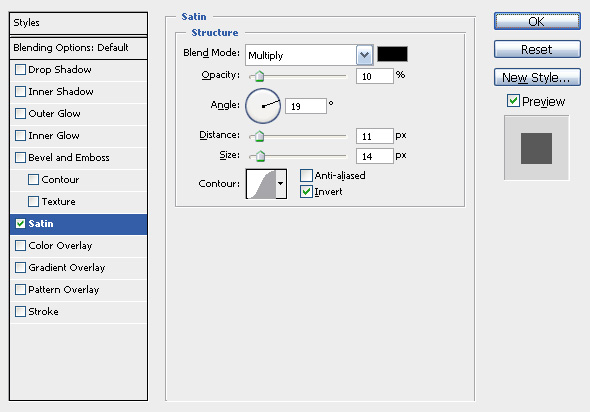
Task: Click the OK button
Action: (537, 21)
